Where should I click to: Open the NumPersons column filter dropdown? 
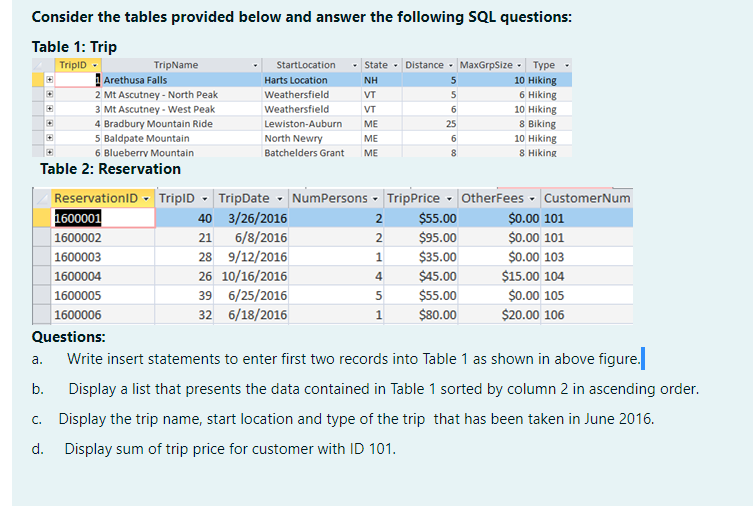point(375,199)
